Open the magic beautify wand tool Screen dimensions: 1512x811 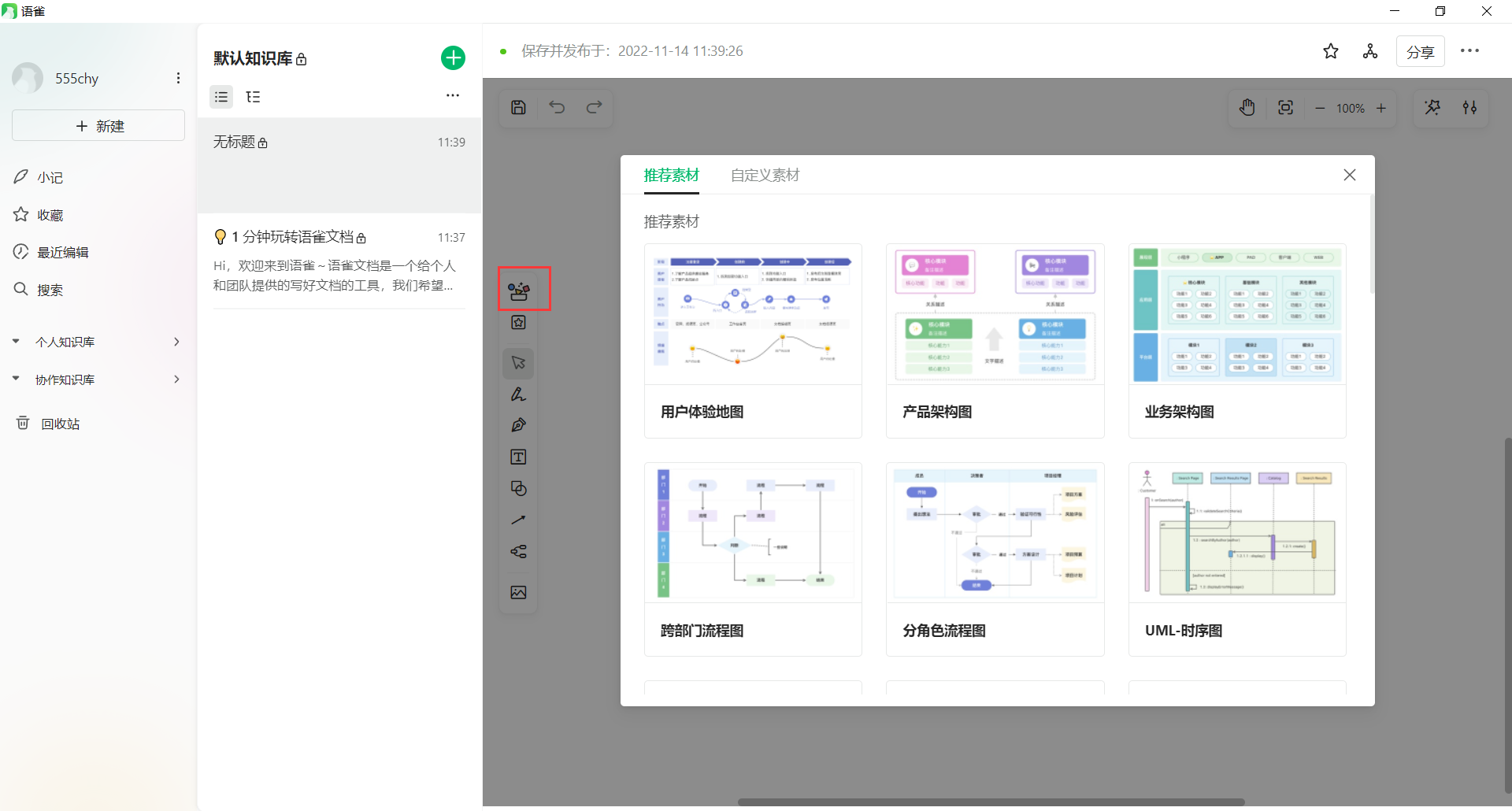tap(1432, 108)
